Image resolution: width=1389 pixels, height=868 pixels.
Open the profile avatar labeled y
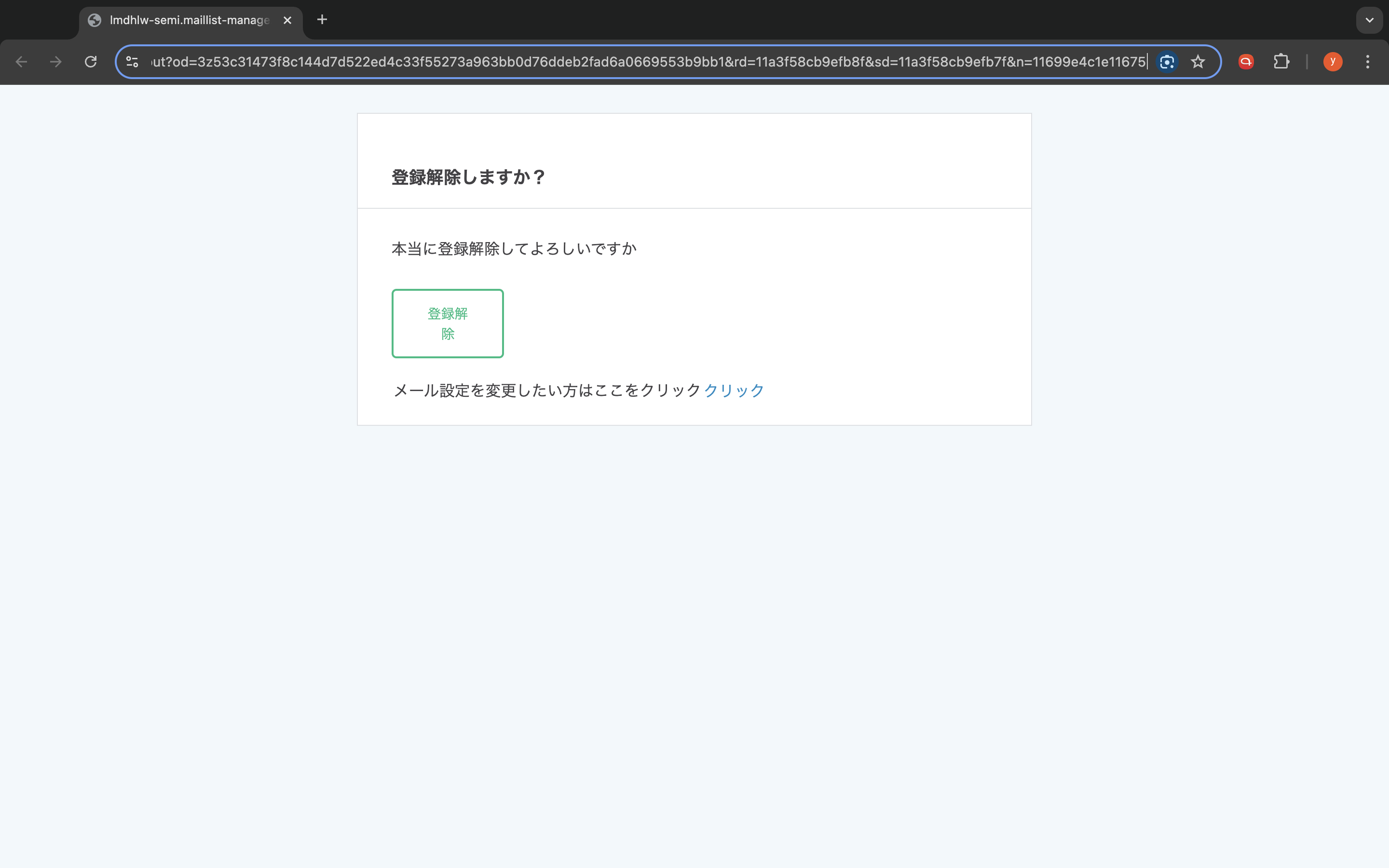click(x=1332, y=62)
